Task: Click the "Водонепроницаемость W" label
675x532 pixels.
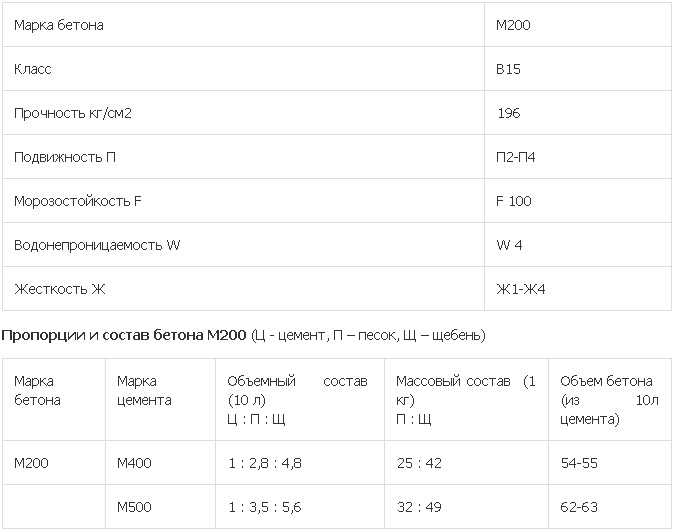Action: coord(97,245)
